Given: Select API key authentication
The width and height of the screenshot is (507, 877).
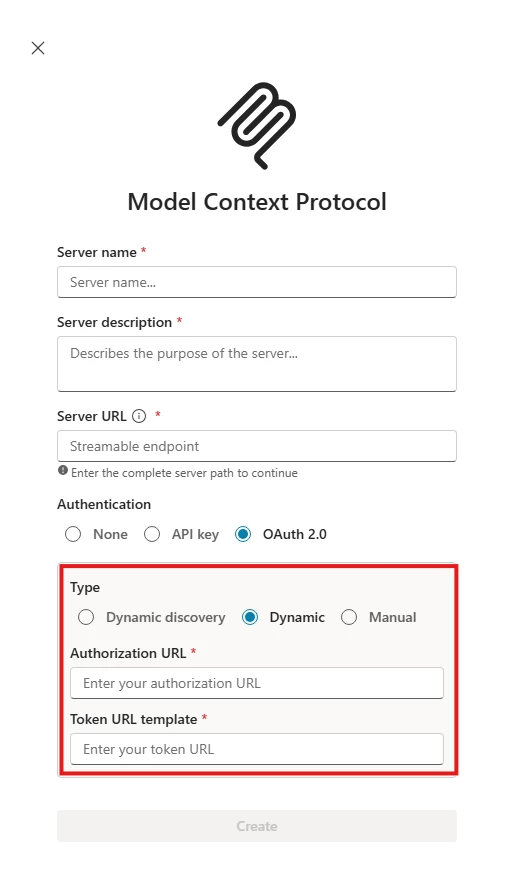Looking at the screenshot, I should [152, 534].
